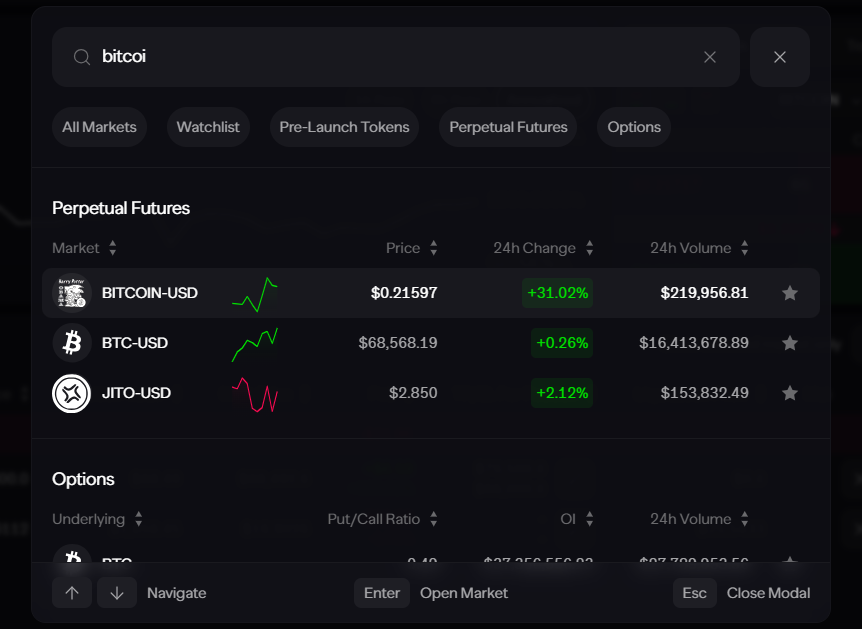
Task: Star BITCOIN-USD to add to watchlist
Action: pyautogui.click(x=790, y=293)
